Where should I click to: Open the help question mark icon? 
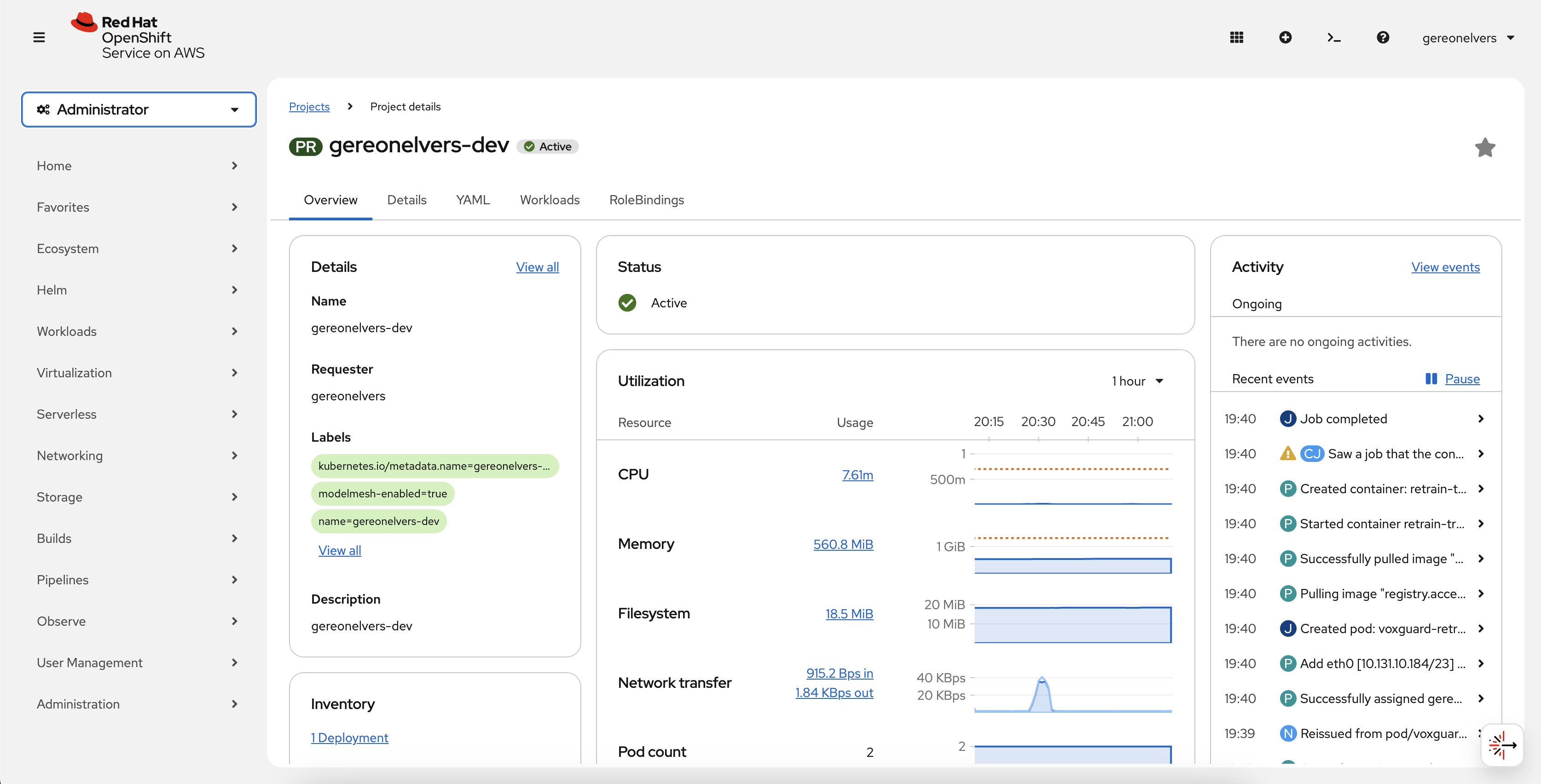(x=1383, y=37)
